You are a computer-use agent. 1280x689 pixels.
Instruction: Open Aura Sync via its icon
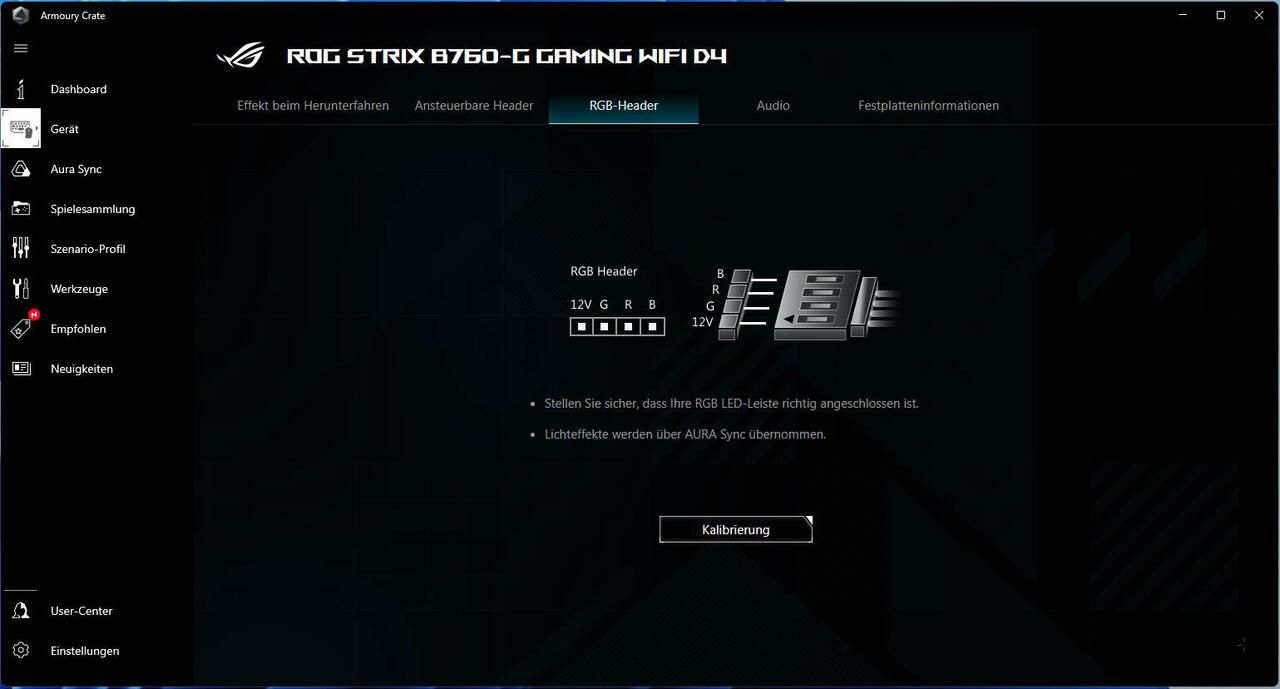tap(20, 169)
